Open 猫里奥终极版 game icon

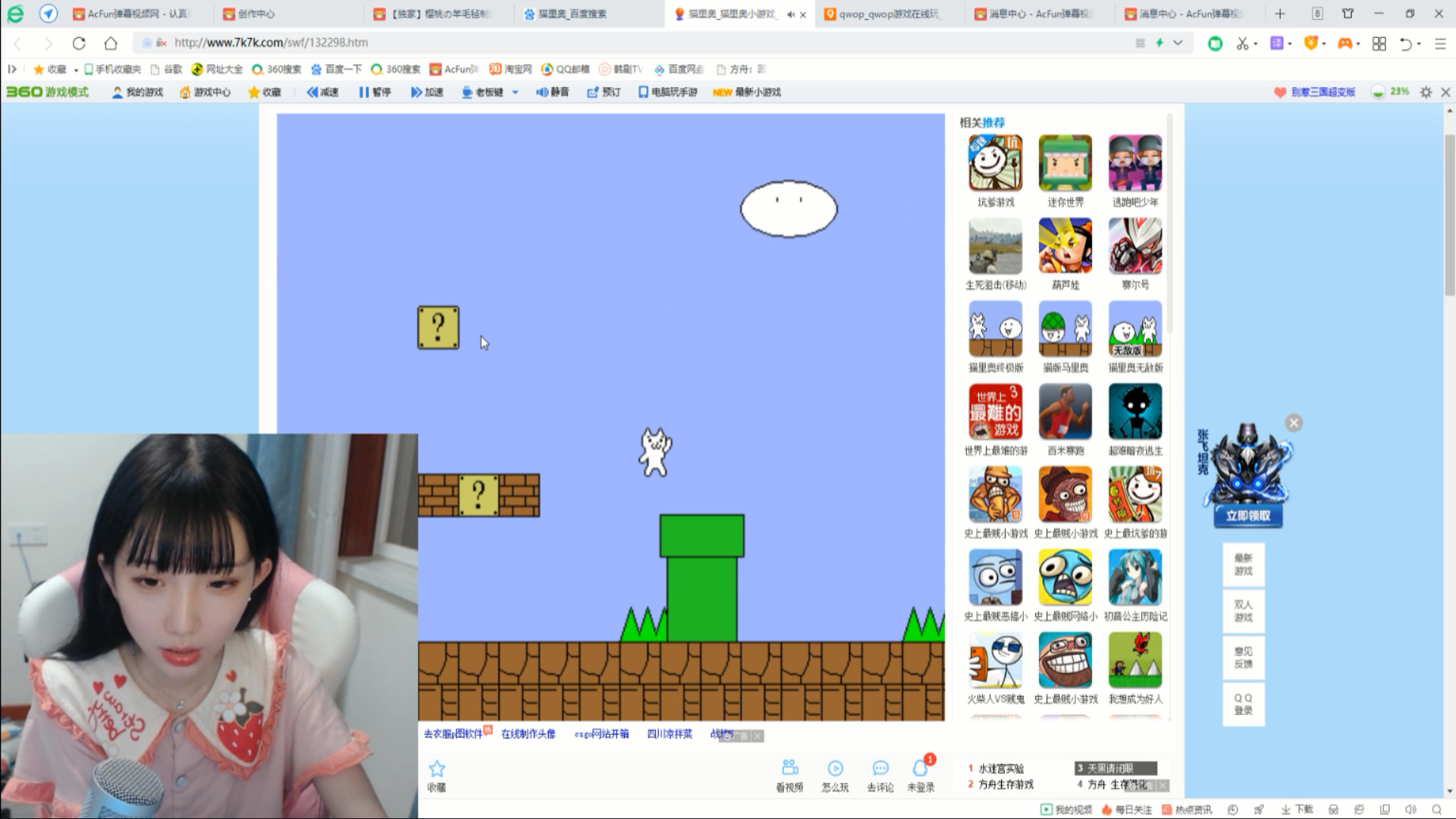click(x=995, y=328)
